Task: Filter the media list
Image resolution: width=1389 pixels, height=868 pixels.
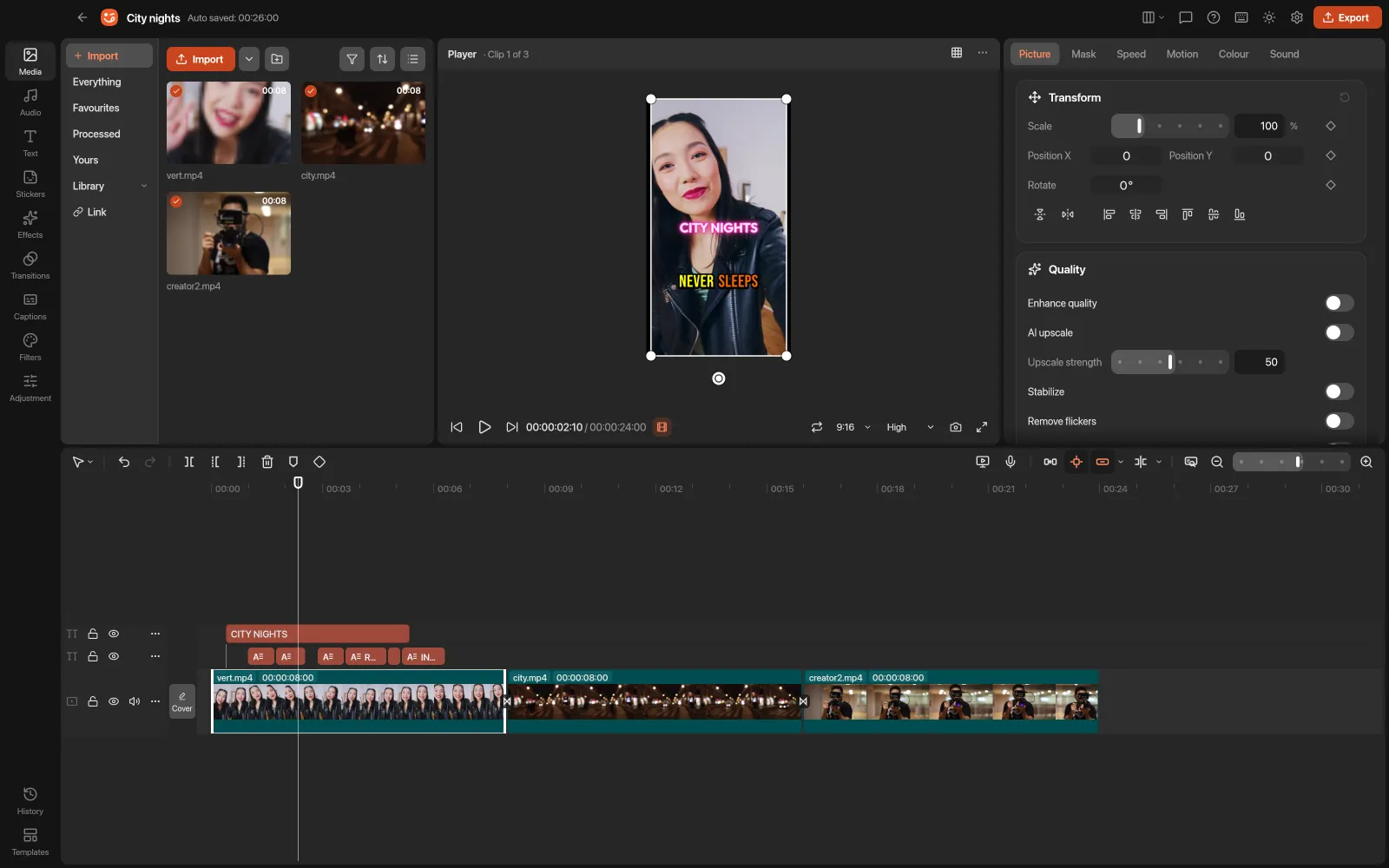Action: pyautogui.click(x=352, y=59)
